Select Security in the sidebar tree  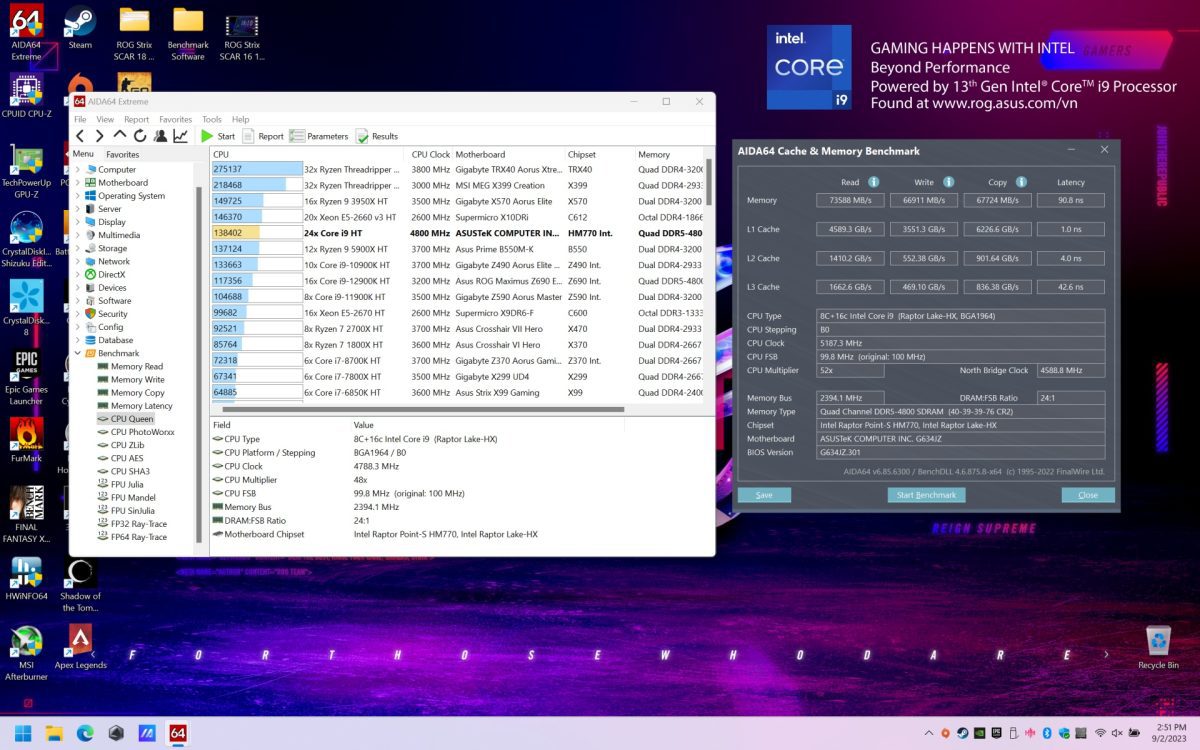click(x=106, y=314)
